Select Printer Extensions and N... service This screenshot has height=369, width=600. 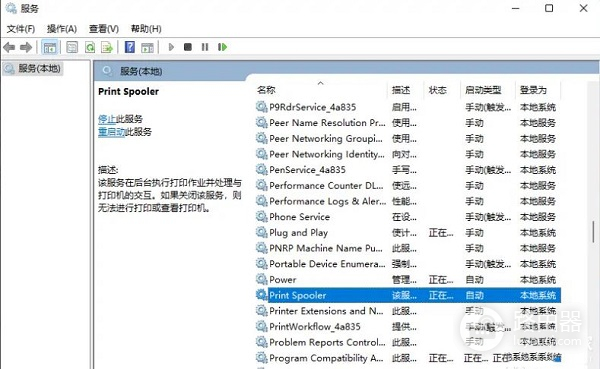point(408,311)
